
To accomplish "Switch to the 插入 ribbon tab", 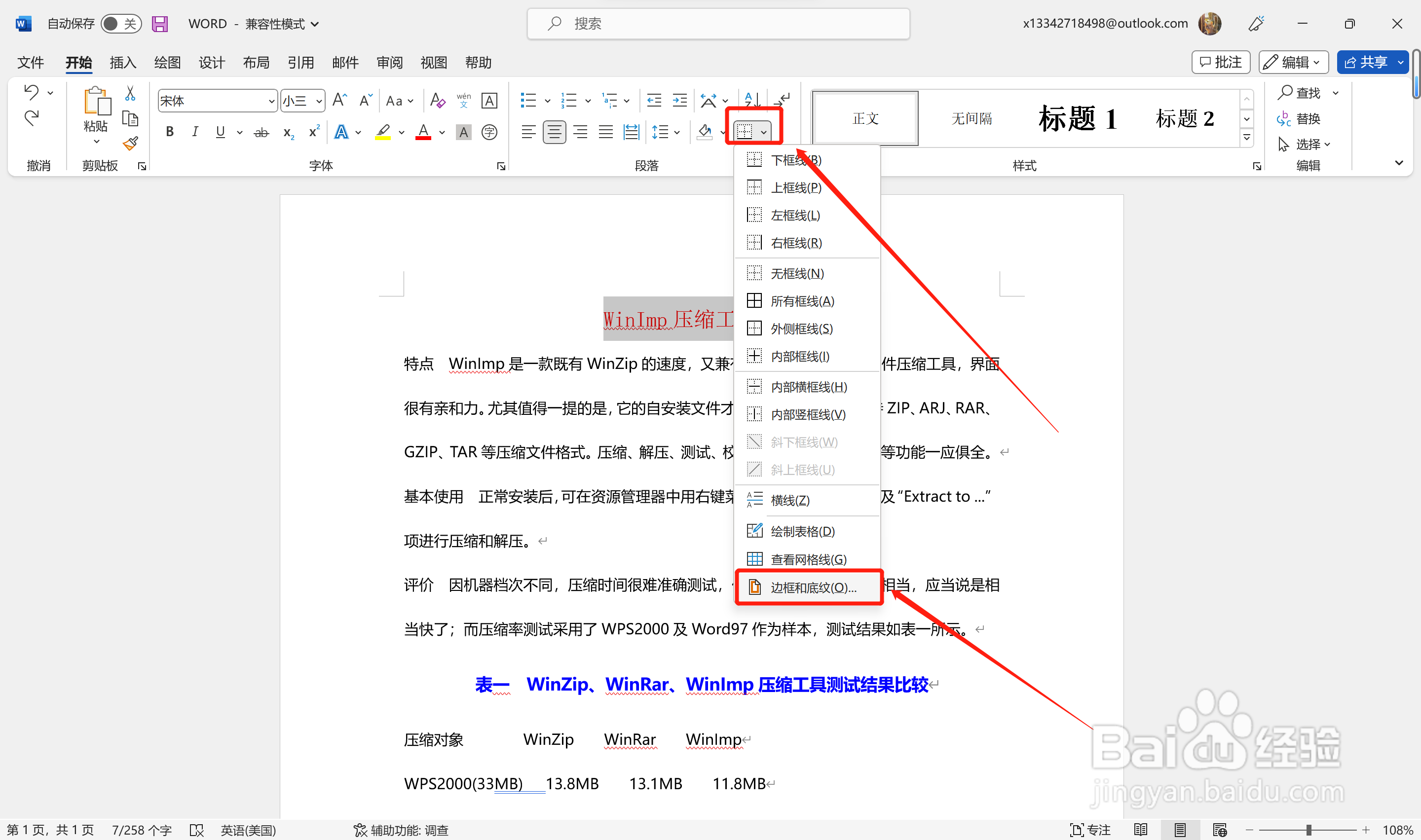I will click(122, 62).
